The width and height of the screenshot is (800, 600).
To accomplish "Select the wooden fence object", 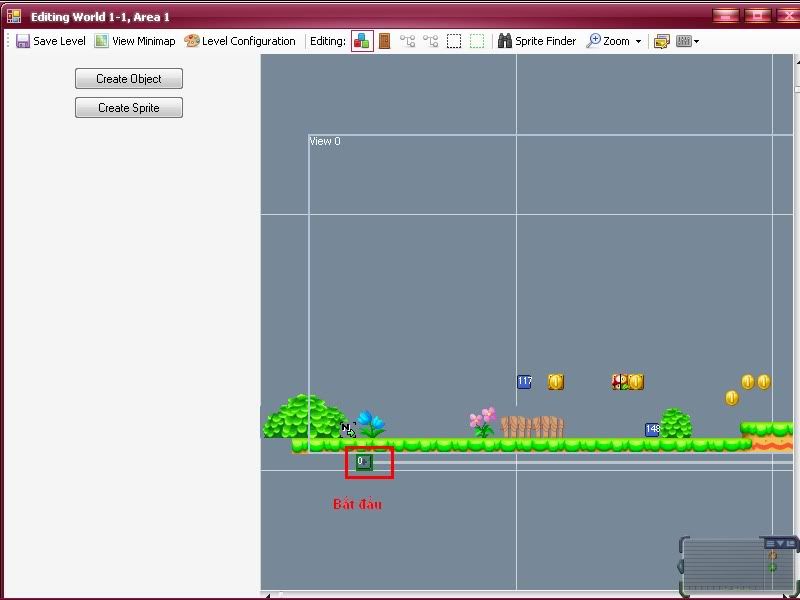I will pos(532,427).
